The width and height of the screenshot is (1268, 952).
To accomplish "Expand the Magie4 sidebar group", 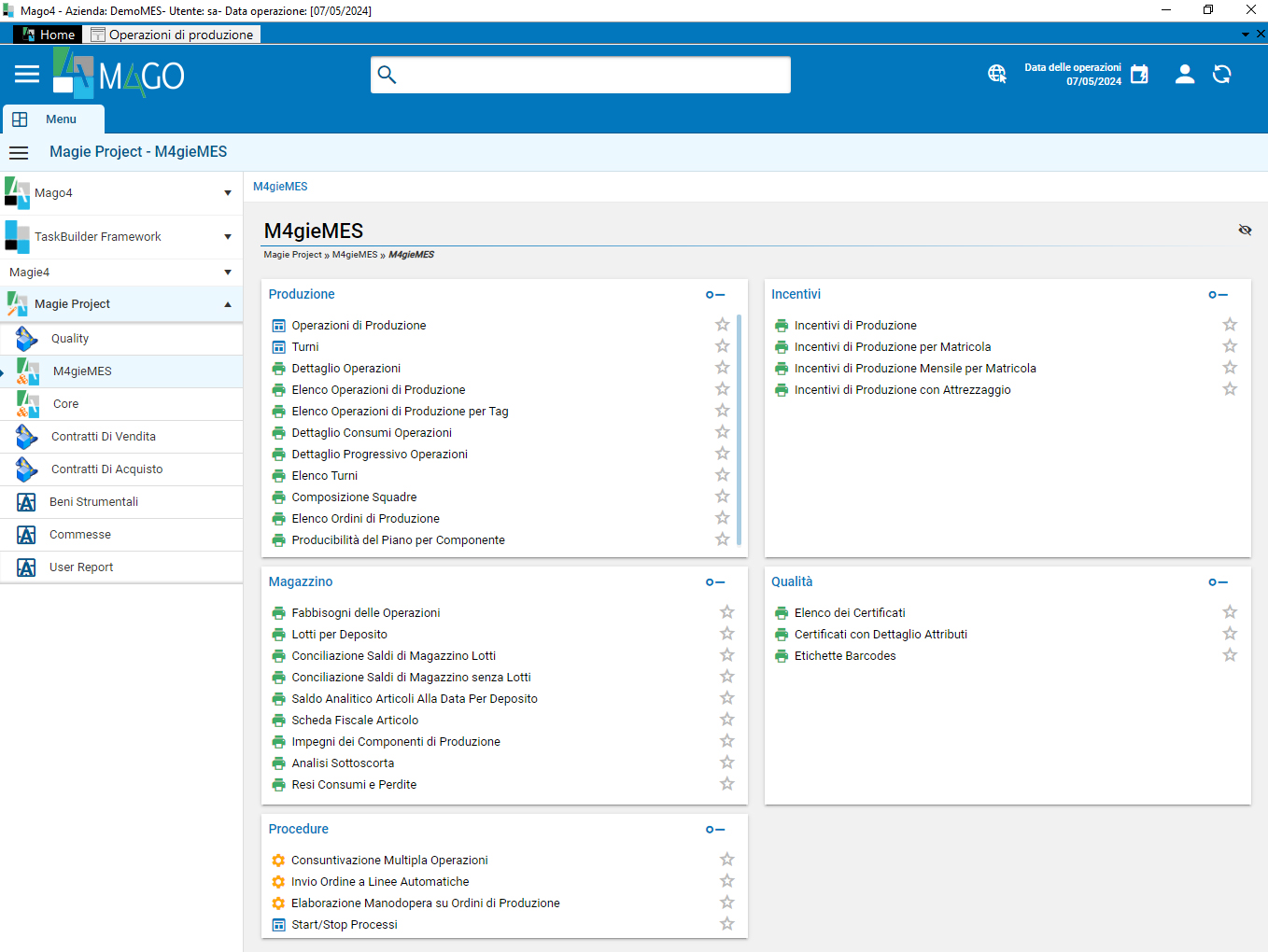I will click(228, 273).
